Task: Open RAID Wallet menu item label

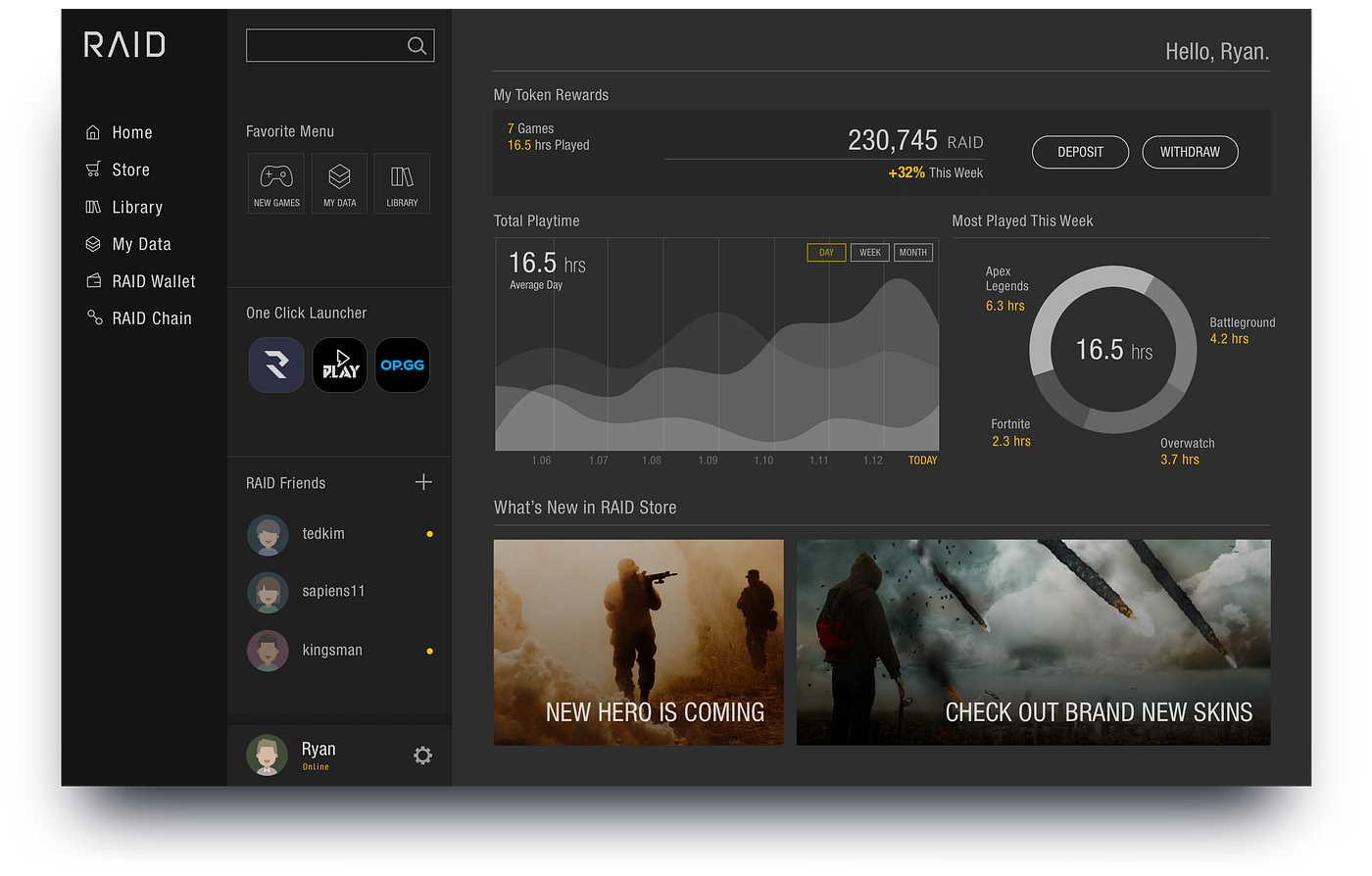Action: 154,281
